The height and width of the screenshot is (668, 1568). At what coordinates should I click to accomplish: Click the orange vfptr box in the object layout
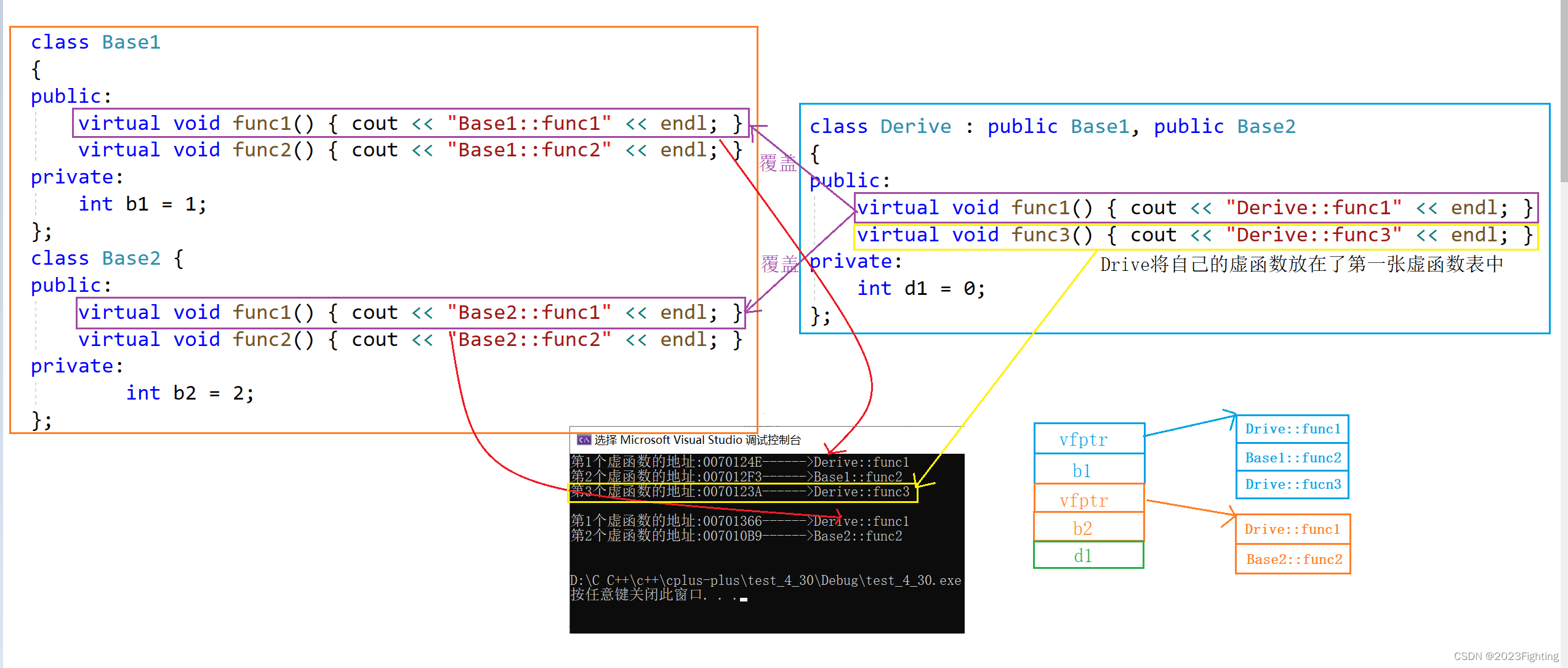tap(1089, 499)
